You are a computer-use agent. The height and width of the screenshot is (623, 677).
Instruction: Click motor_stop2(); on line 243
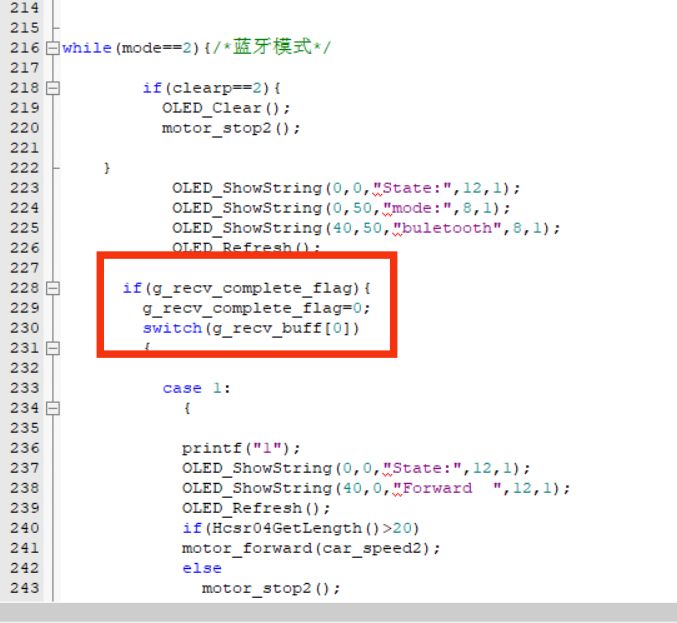271,588
